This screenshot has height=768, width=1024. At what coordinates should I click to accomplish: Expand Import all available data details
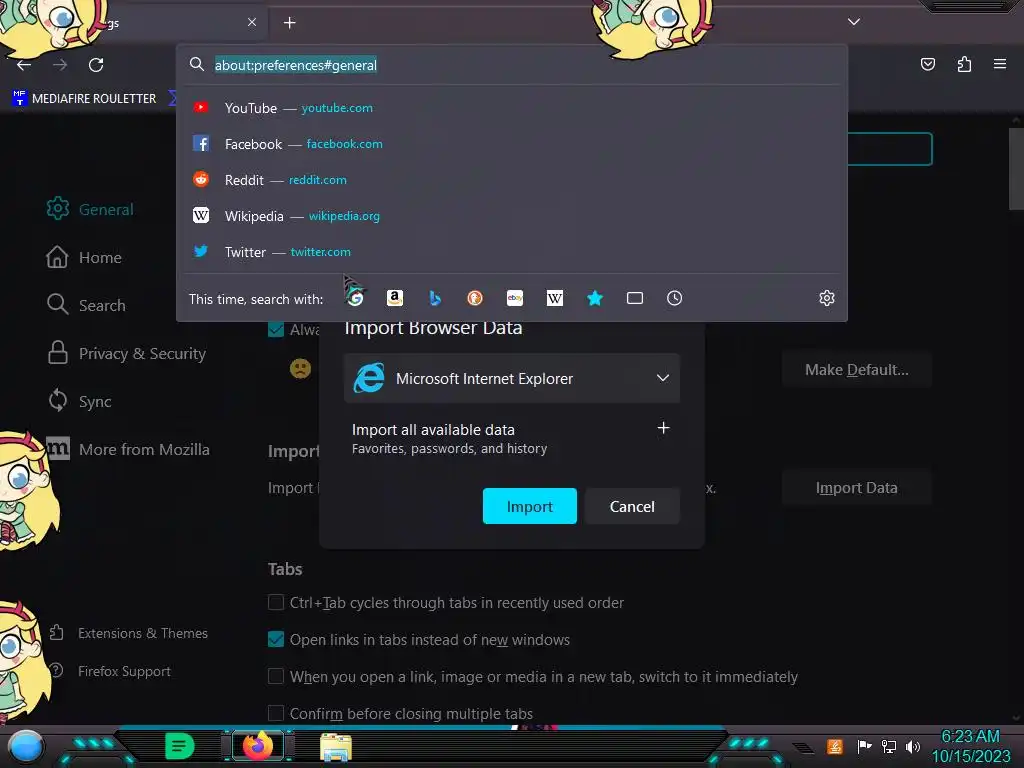pos(663,428)
